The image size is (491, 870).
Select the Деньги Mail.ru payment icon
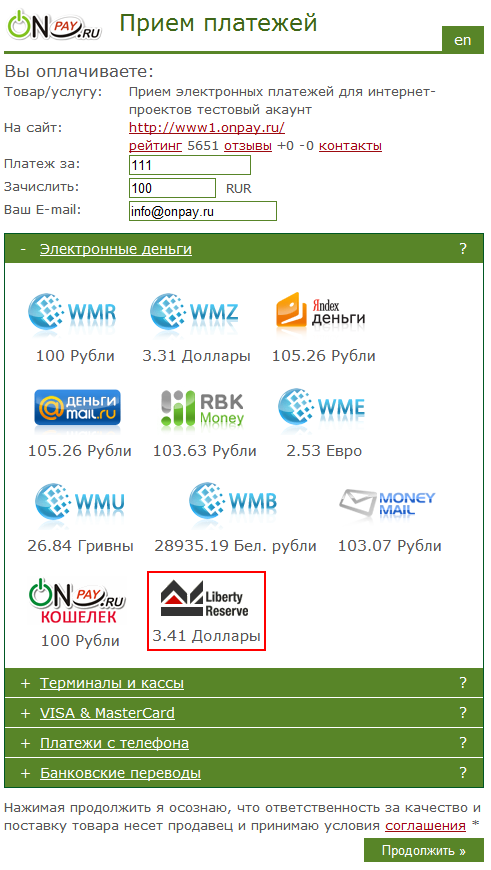click(78, 408)
